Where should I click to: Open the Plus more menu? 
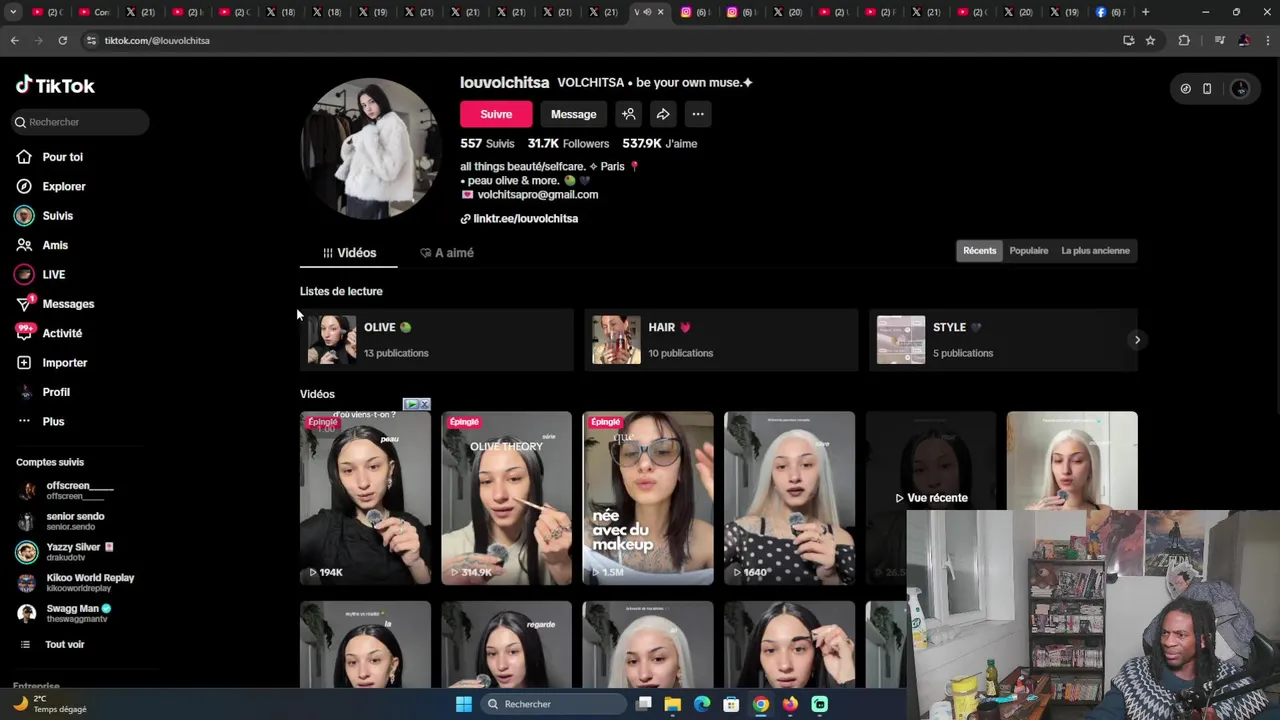[x=41, y=421]
